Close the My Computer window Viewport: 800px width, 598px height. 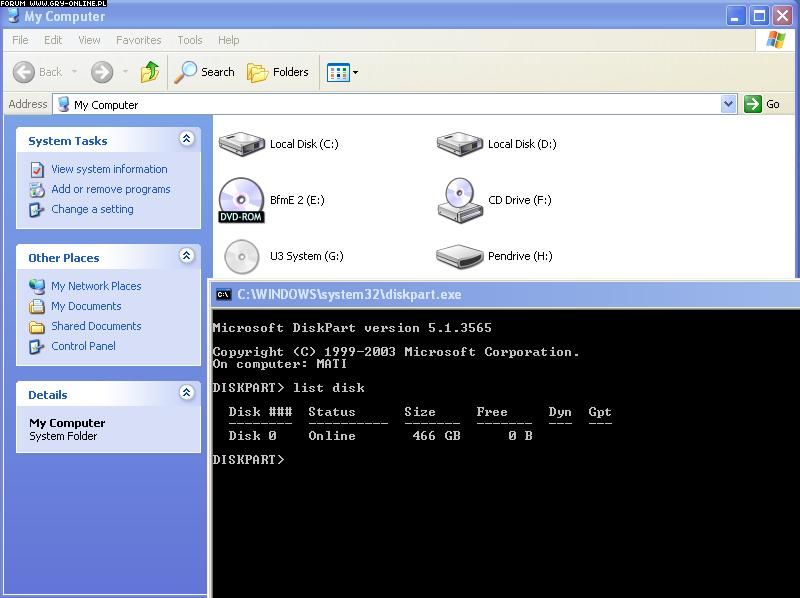point(783,16)
